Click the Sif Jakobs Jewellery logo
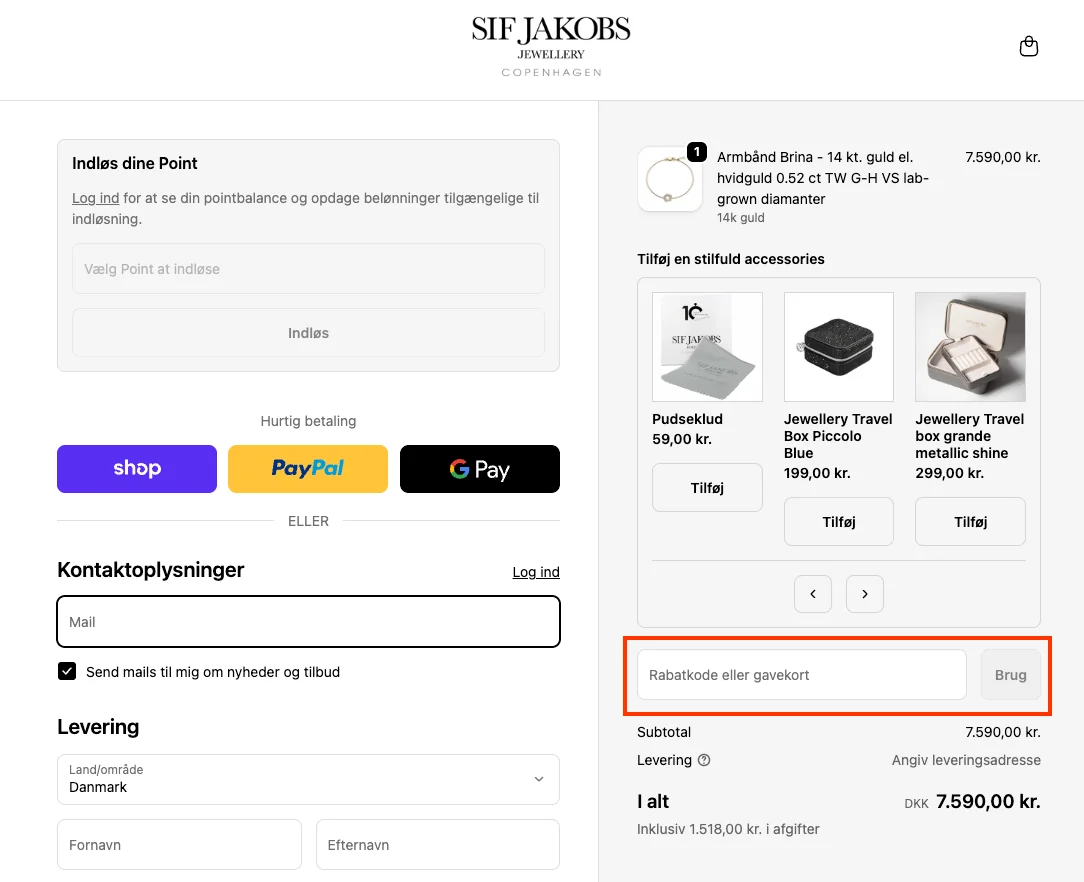Image resolution: width=1084 pixels, height=882 pixels. point(551,44)
